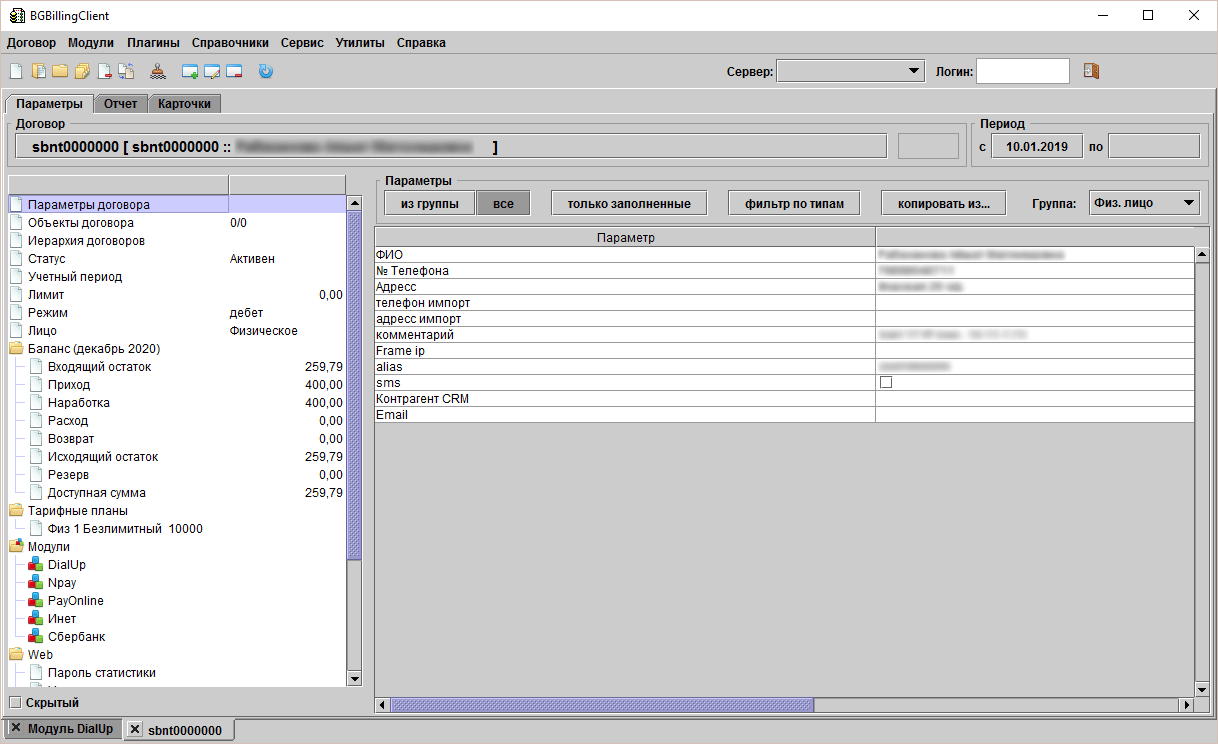Image resolution: width=1218 pixels, height=744 pixels.
Task: Open the DialUp module in tree
Action: 66,565
